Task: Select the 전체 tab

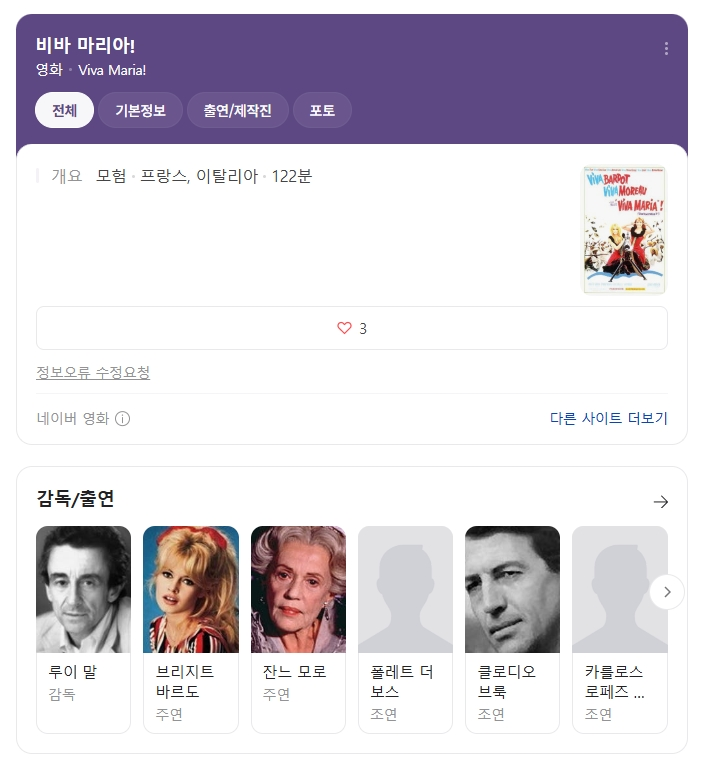Action: (64, 110)
